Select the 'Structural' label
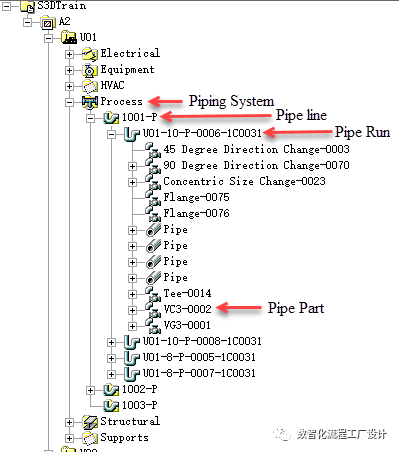The width and height of the screenshot is (399, 452). pos(130,421)
